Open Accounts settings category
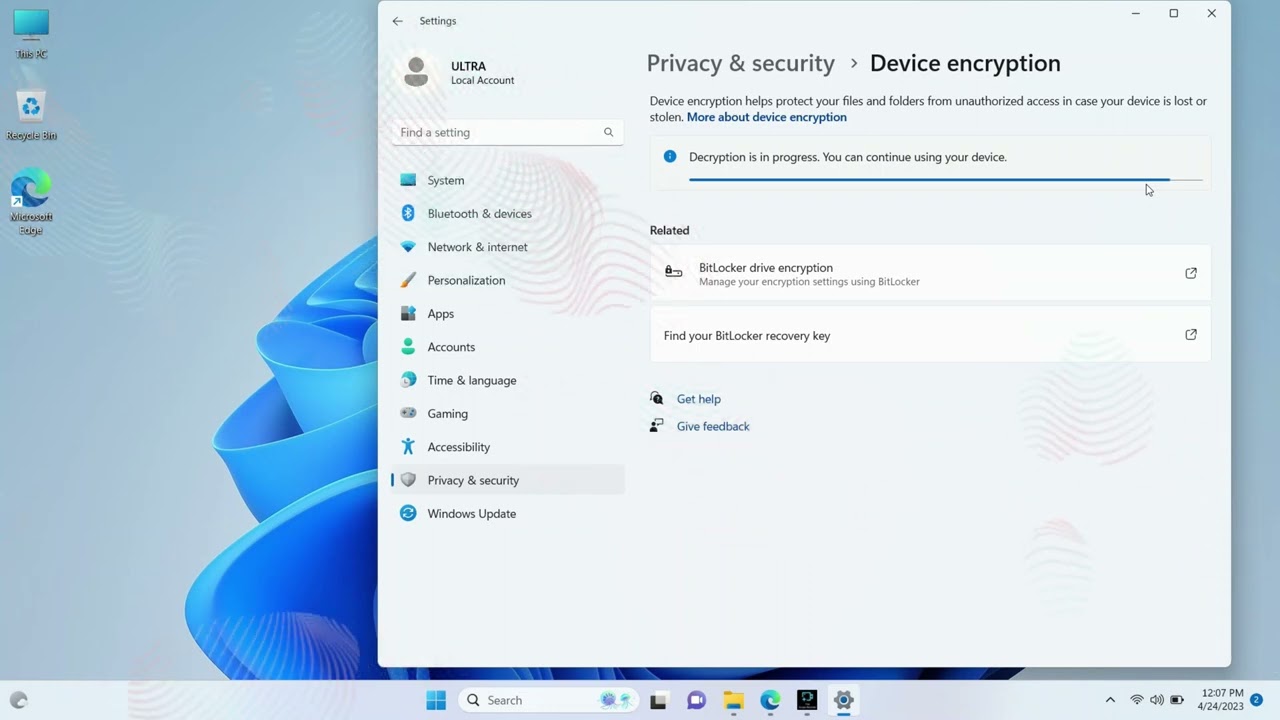Image resolution: width=1280 pixels, height=720 pixels. click(507, 347)
